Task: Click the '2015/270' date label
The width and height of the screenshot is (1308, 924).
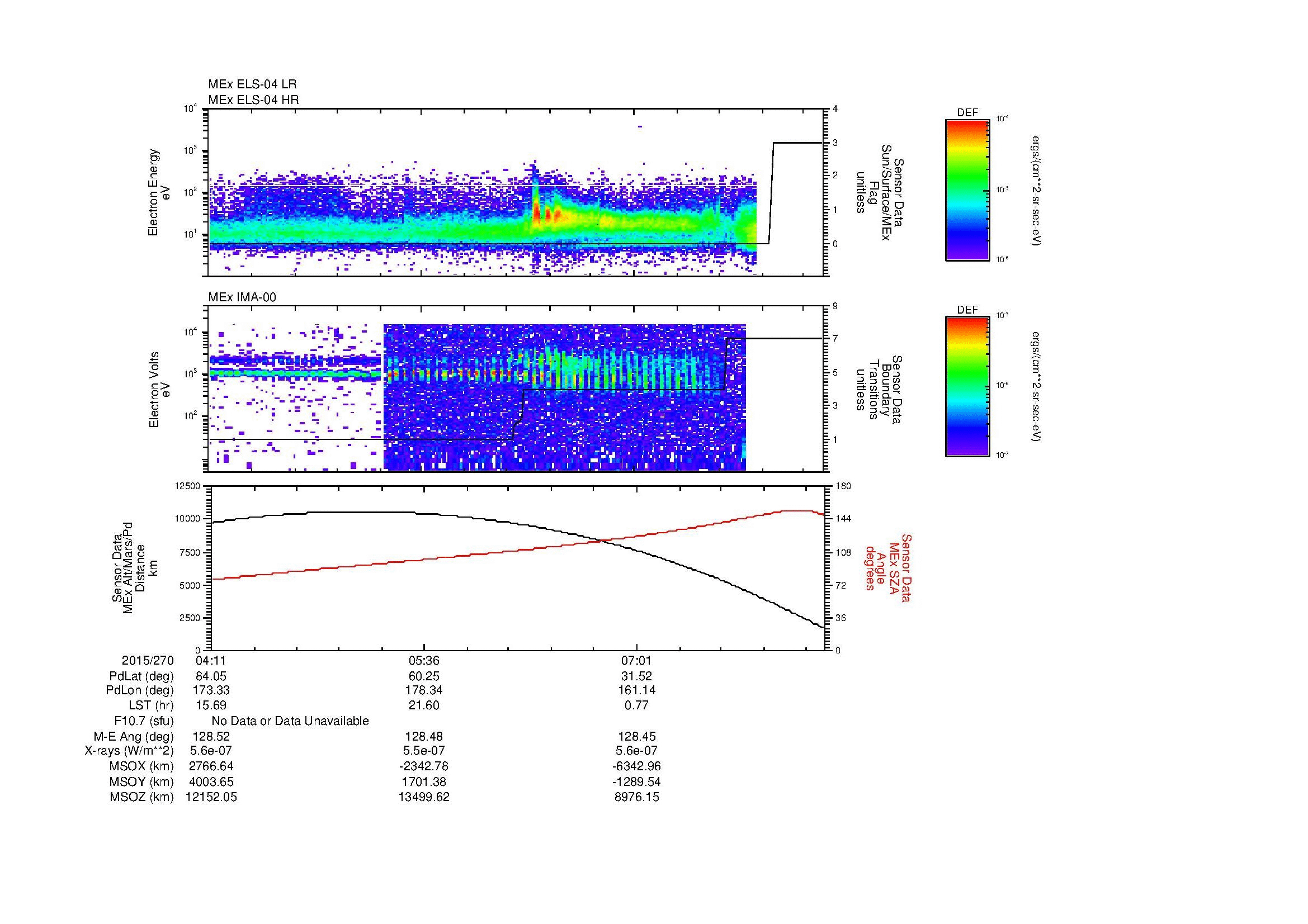Action: click(148, 660)
